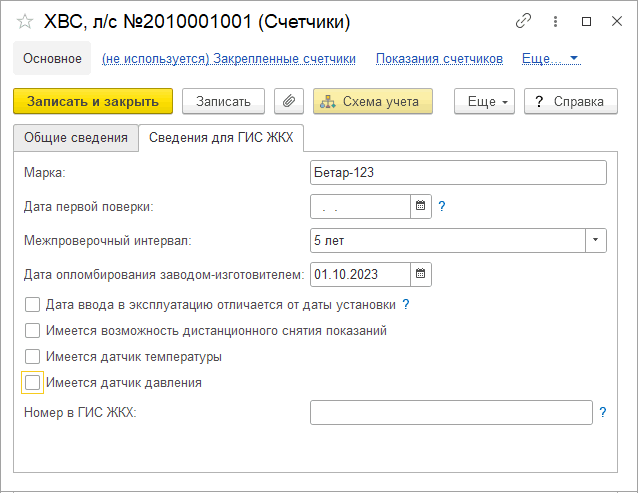638x493 pixels.
Task: Click help question mark near Дата первой поверки
Action: click(441, 207)
